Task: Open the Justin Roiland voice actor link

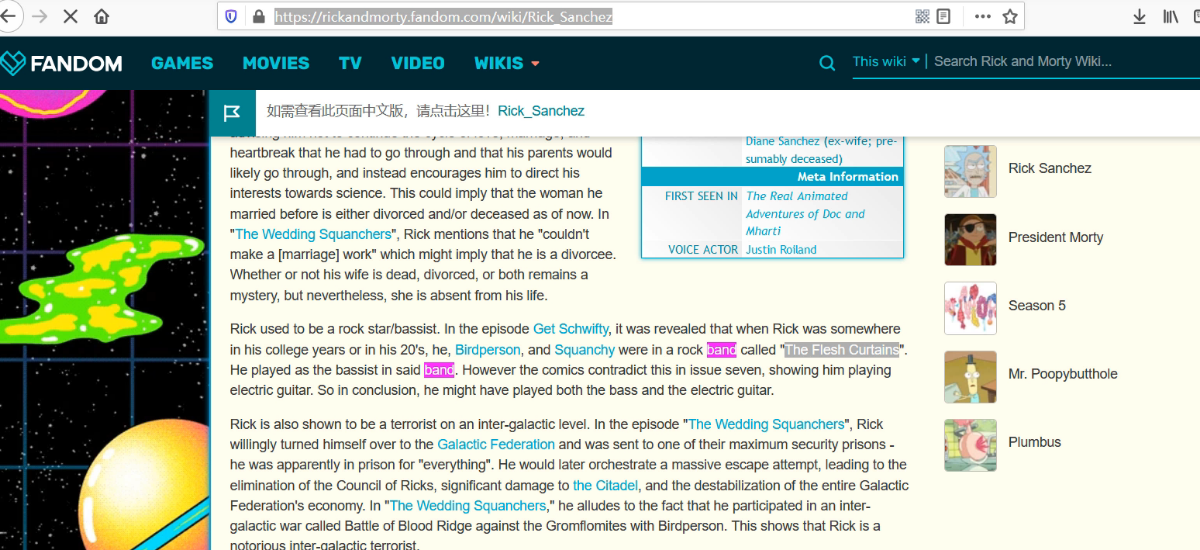Action: click(781, 250)
